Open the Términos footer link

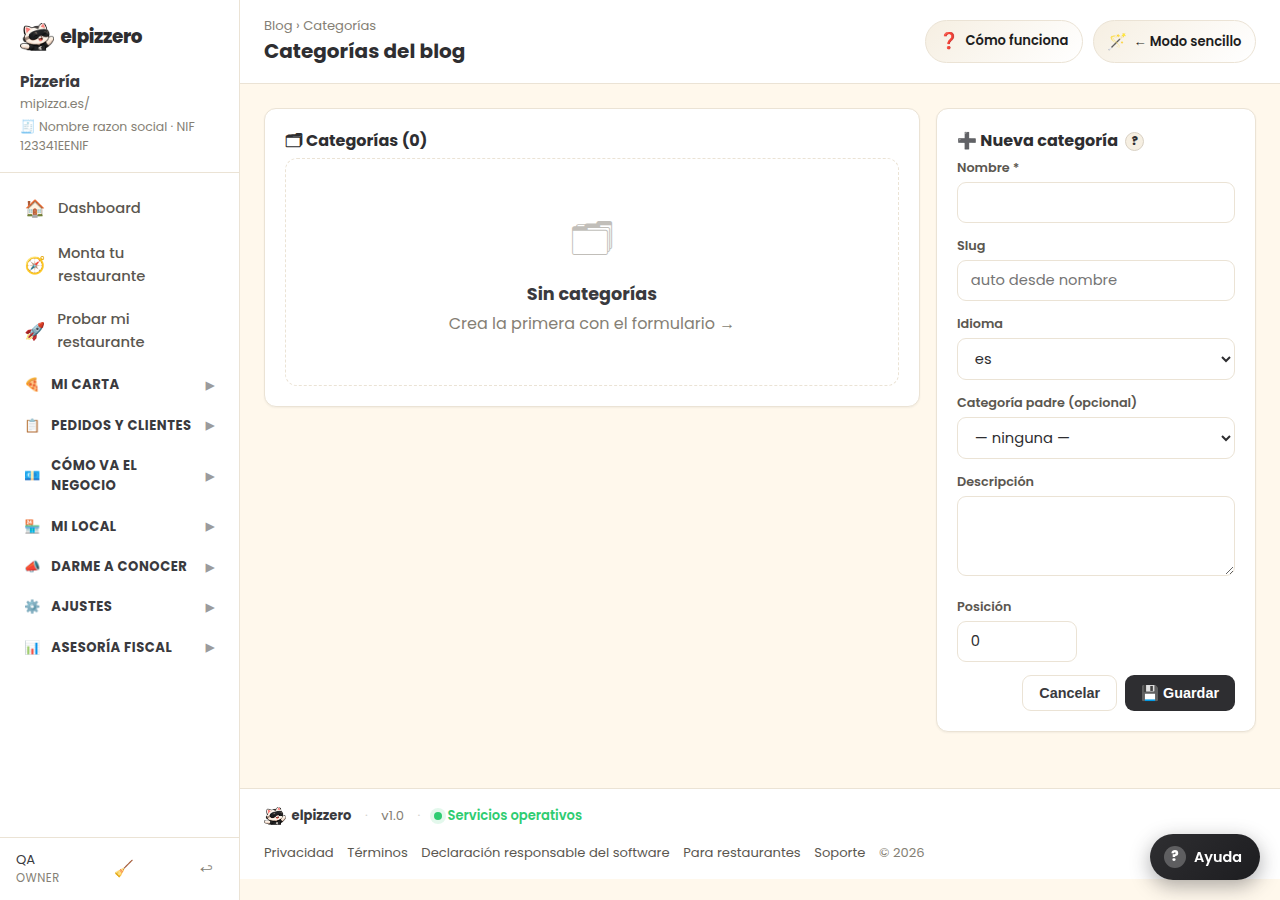[377, 853]
